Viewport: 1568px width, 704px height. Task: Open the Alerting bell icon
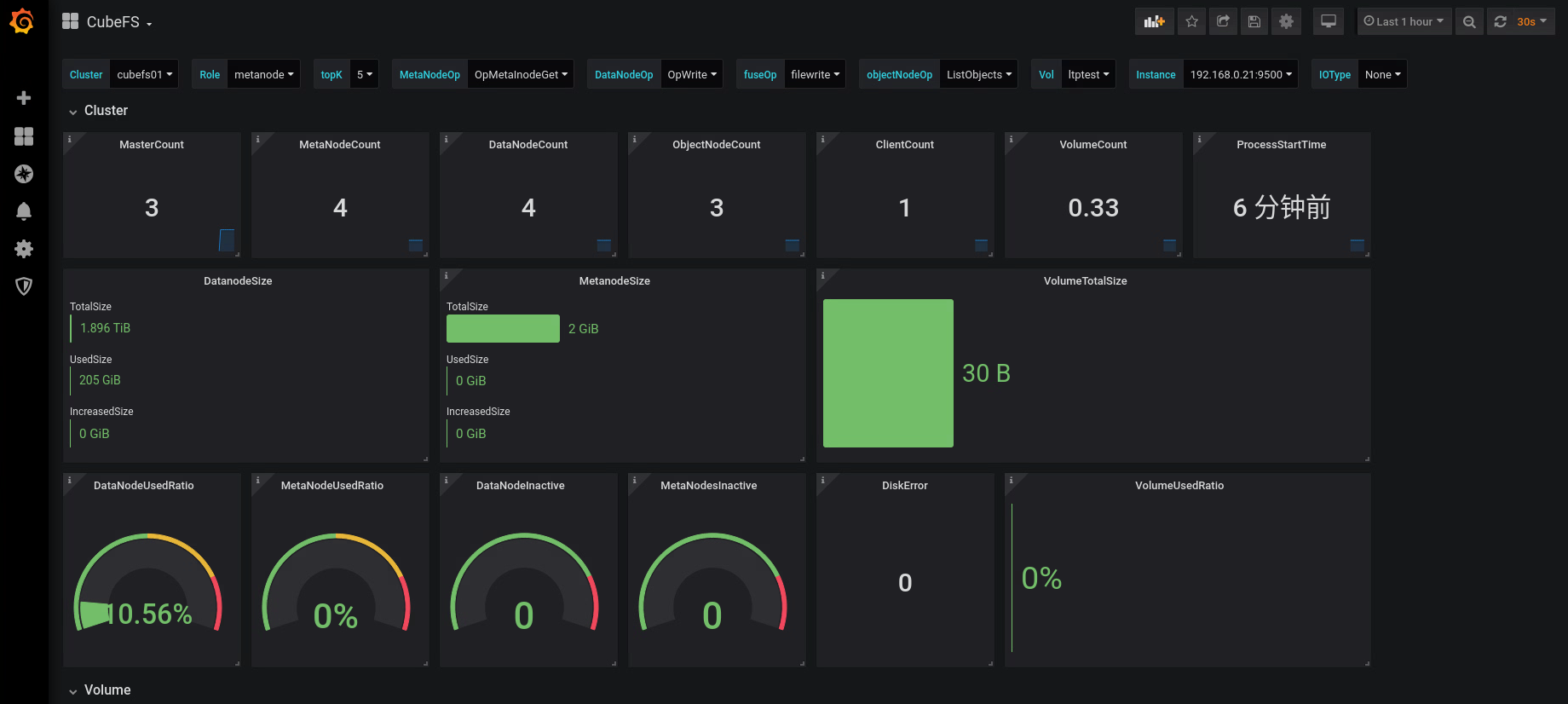coord(24,211)
